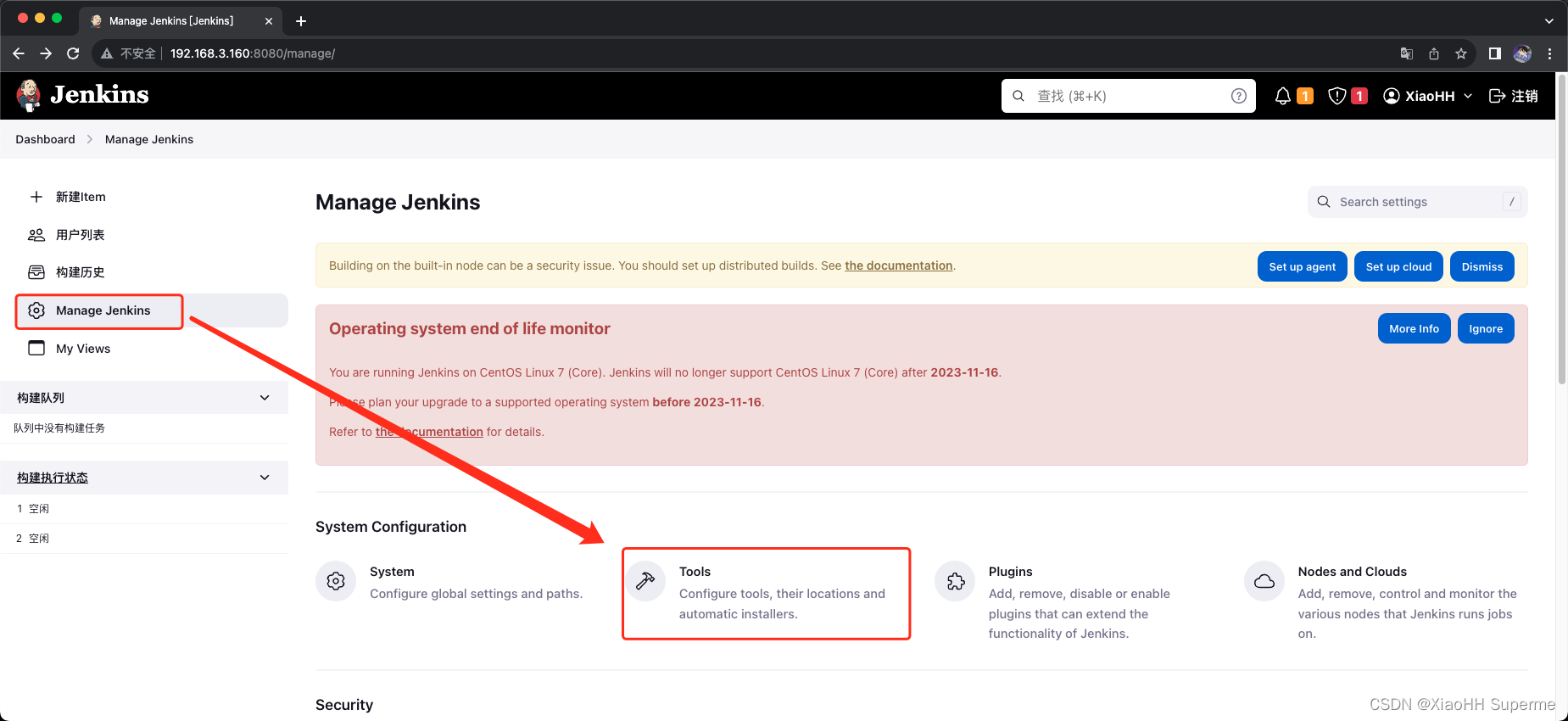Click the My Views window icon
Viewport: 1568px width, 721px height.
tap(36, 348)
